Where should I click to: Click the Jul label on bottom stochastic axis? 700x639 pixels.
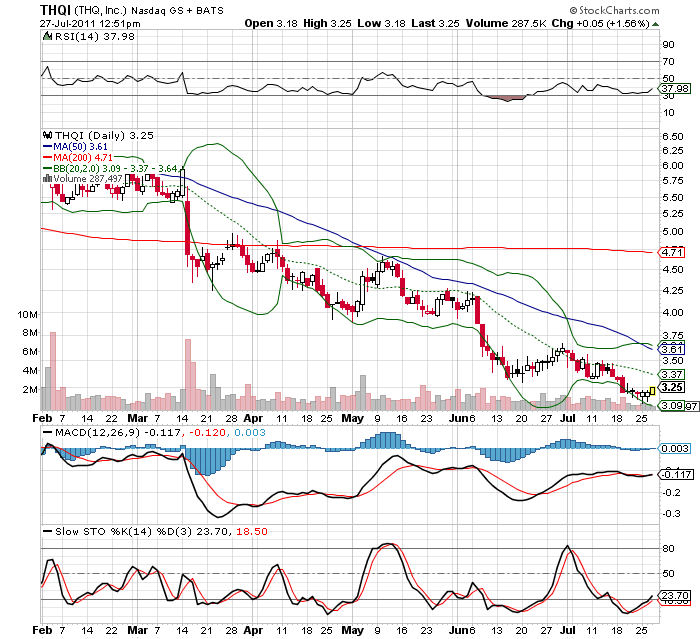click(567, 630)
